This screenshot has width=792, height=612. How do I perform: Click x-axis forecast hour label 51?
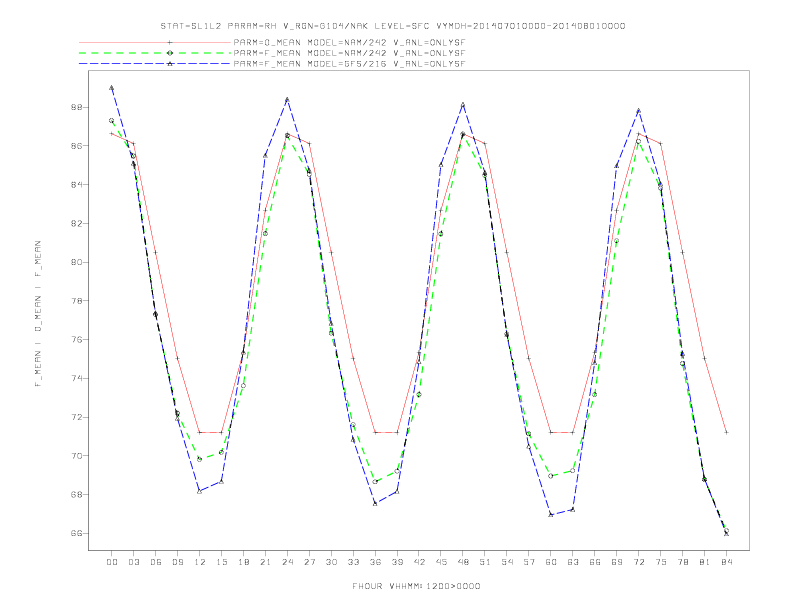pyautogui.click(x=485, y=562)
